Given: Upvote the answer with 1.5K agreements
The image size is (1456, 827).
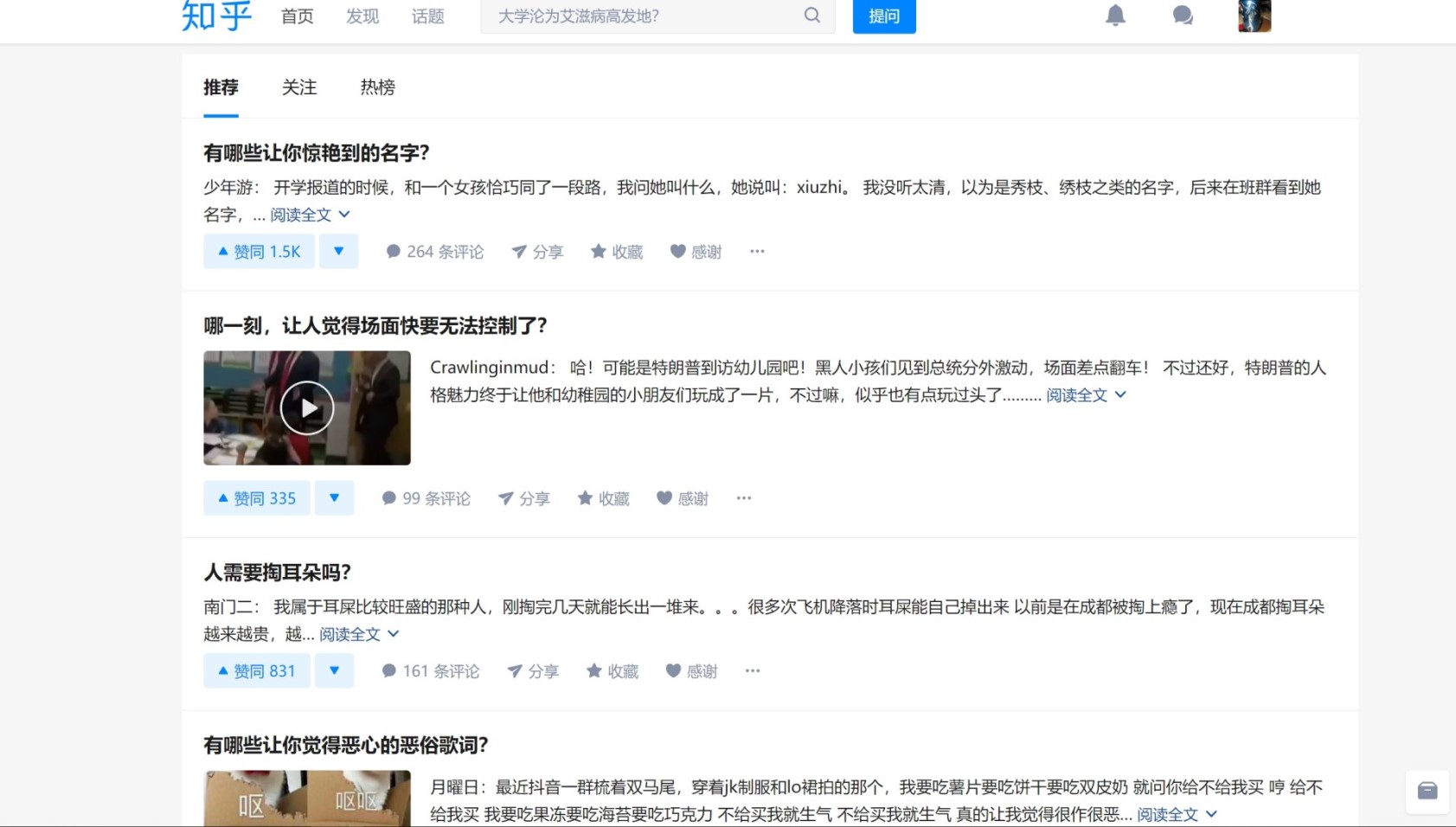Looking at the screenshot, I should tap(258, 251).
